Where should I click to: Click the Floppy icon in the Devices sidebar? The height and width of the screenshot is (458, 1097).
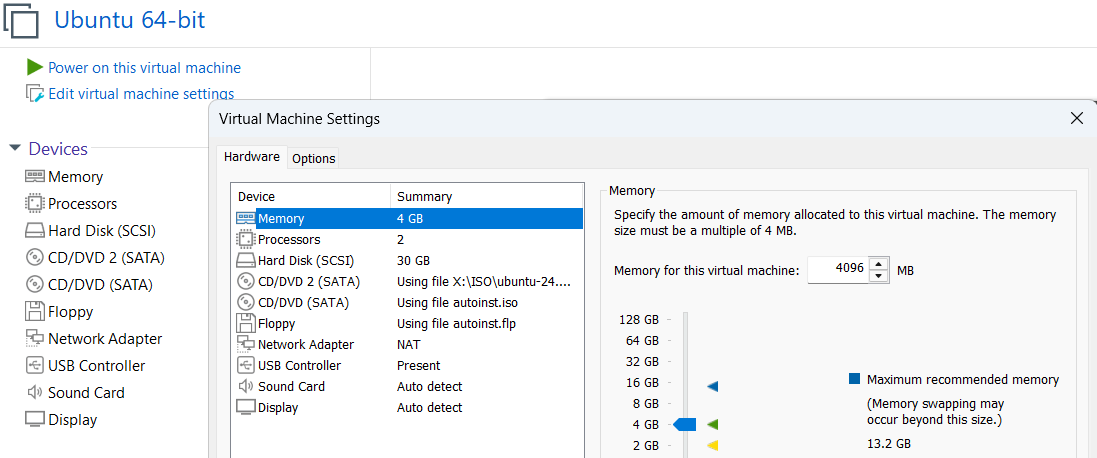pos(35,312)
